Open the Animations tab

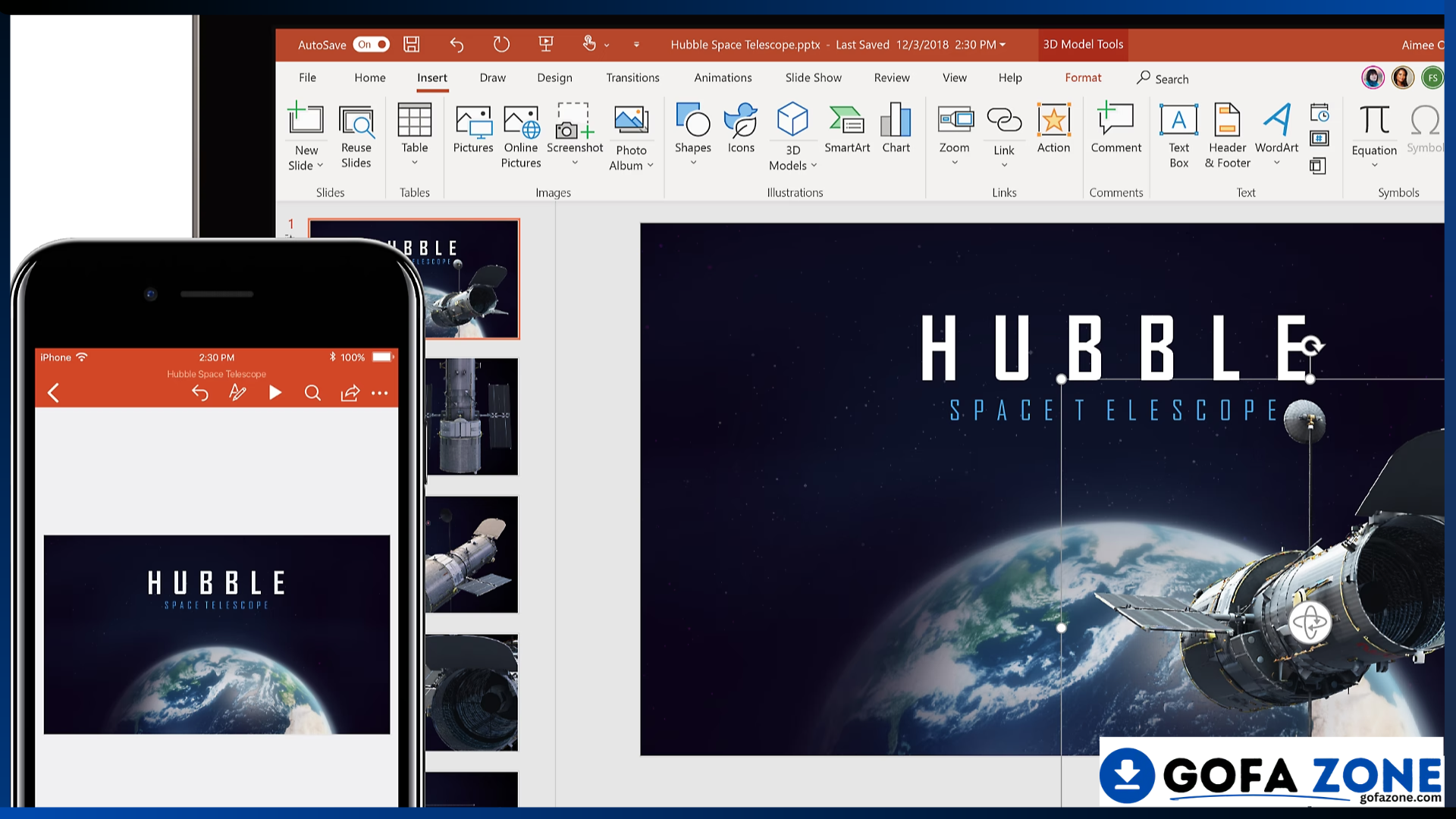(x=723, y=77)
